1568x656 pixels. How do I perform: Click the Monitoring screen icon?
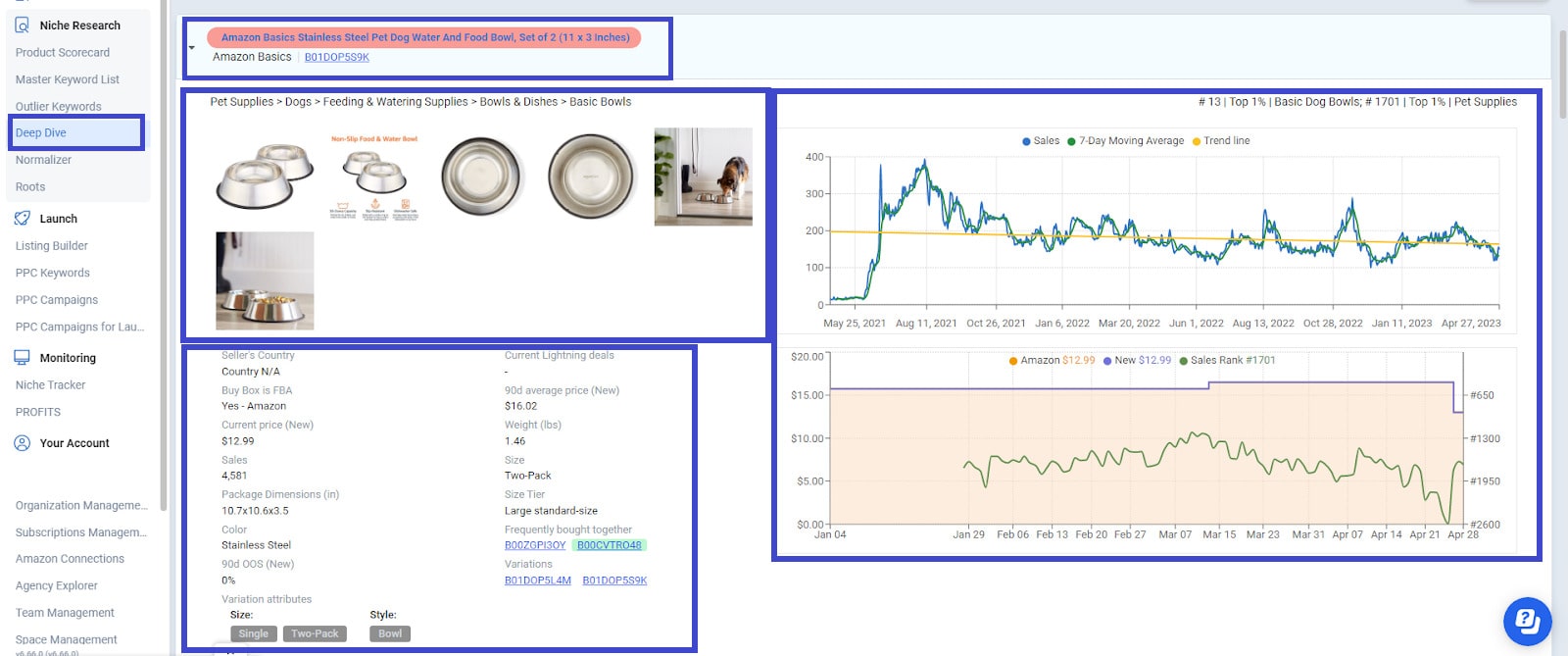[x=22, y=358]
